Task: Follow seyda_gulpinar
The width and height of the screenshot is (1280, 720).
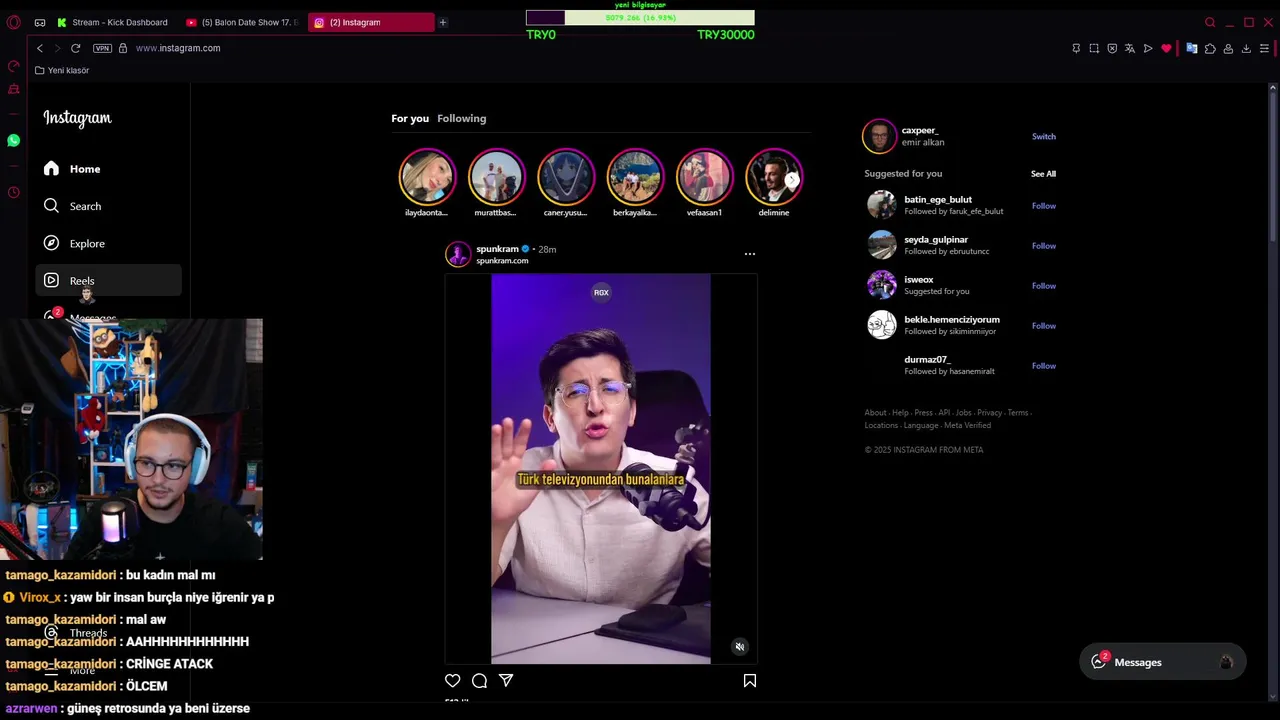Action: [1043, 246]
